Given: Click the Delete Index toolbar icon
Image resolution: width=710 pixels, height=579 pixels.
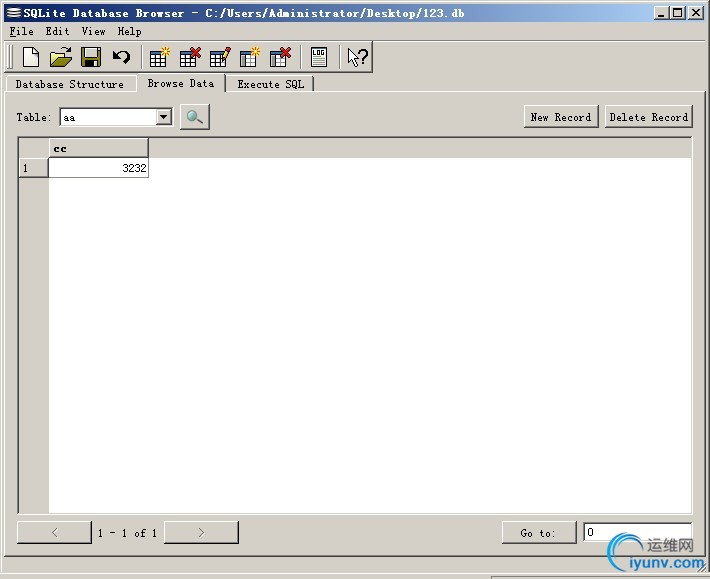Looking at the screenshot, I should pyautogui.click(x=280, y=57).
